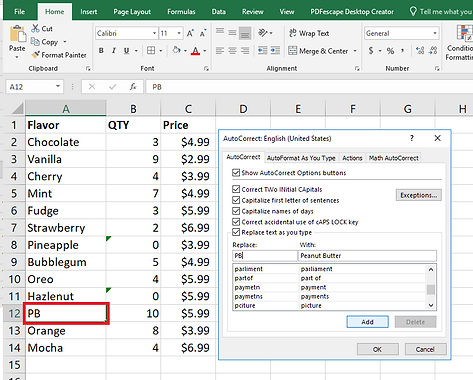
Task: Bottom align cell contents
Action: tap(245, 32)
